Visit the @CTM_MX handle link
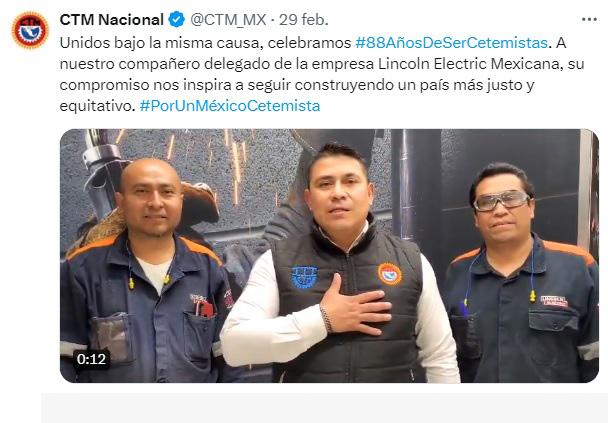 pyautogui.click(x=228, y=20)
